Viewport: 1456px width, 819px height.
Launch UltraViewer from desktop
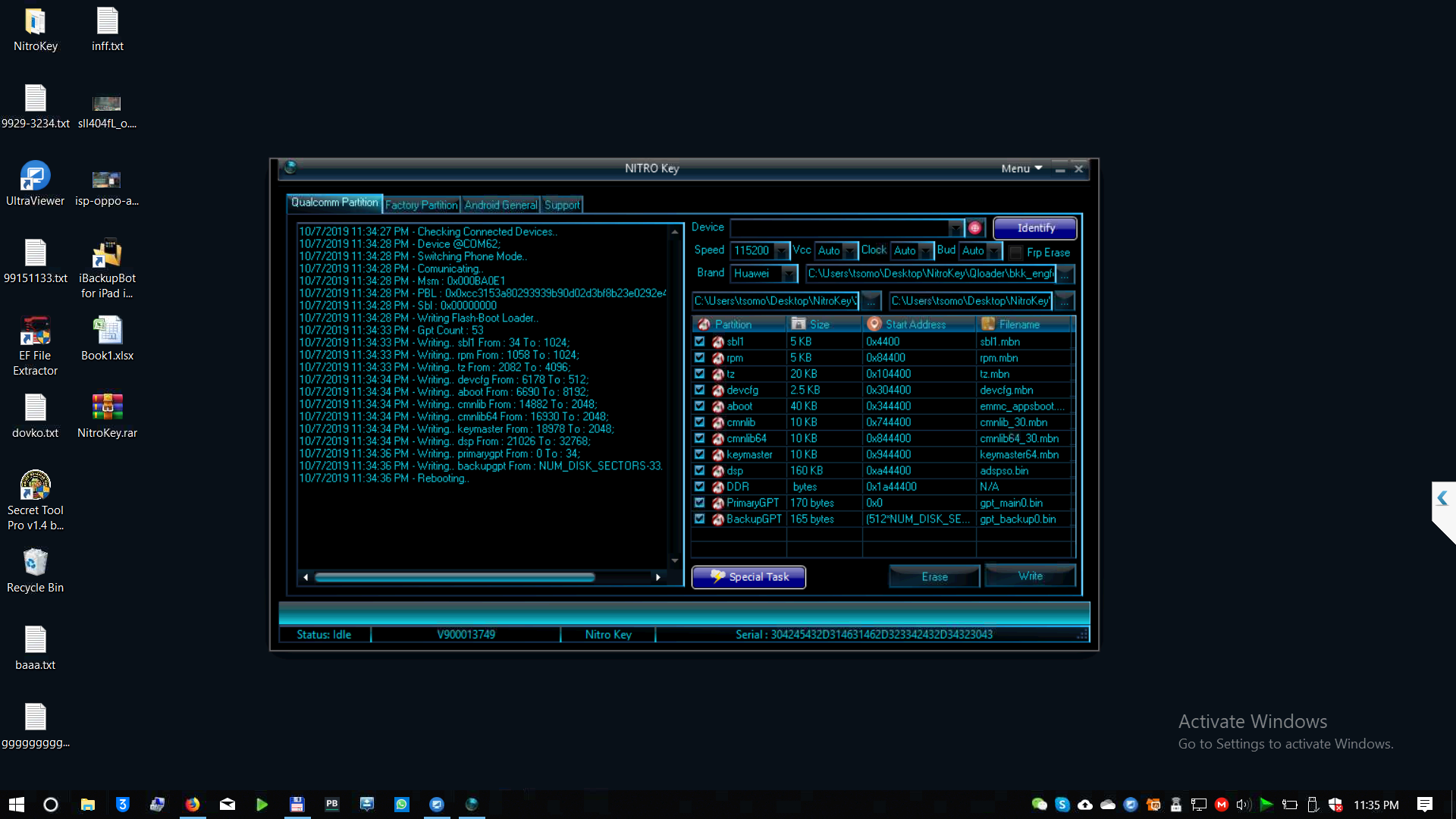[x=36, y=184]
